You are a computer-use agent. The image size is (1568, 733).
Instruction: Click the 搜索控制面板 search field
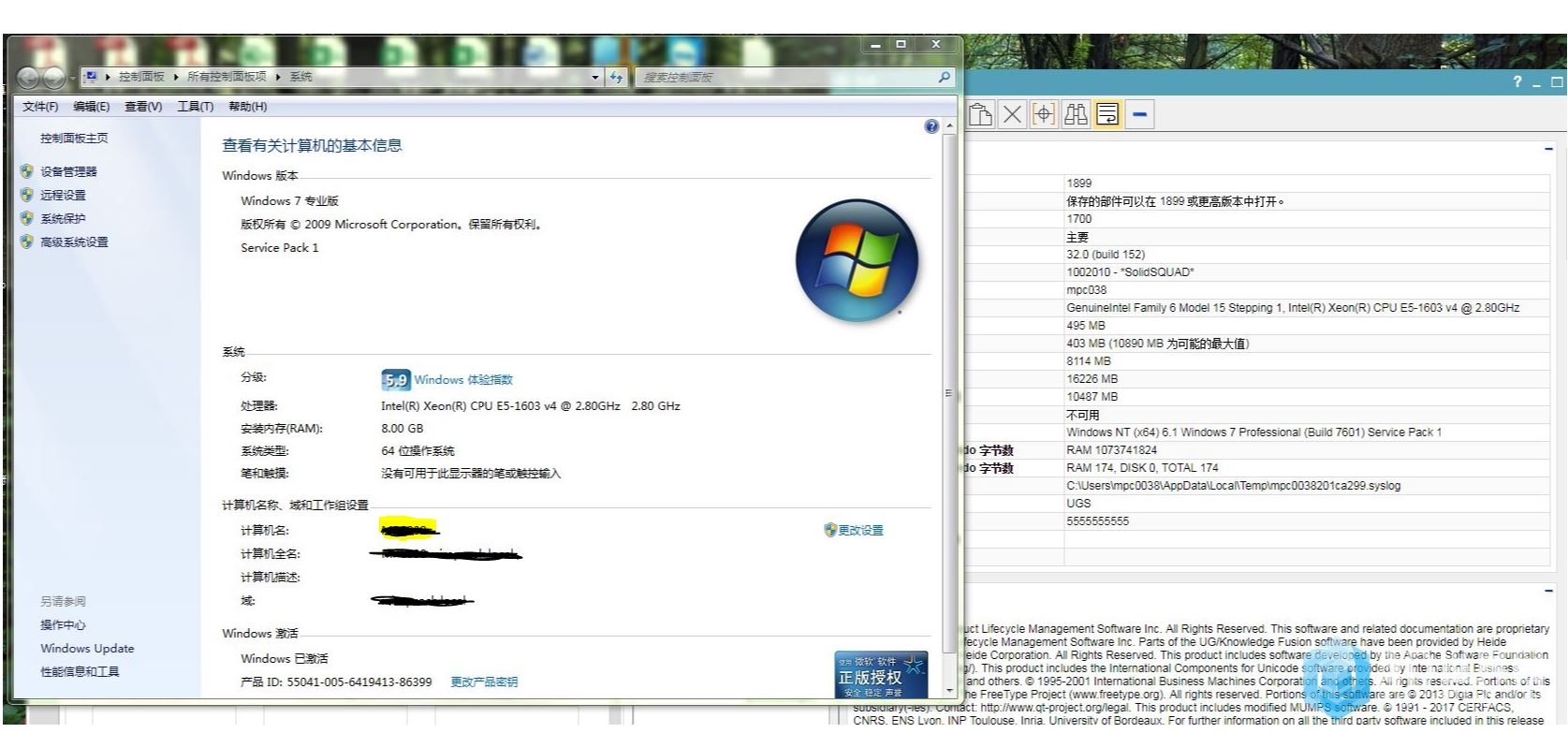[x=786, y=77]
